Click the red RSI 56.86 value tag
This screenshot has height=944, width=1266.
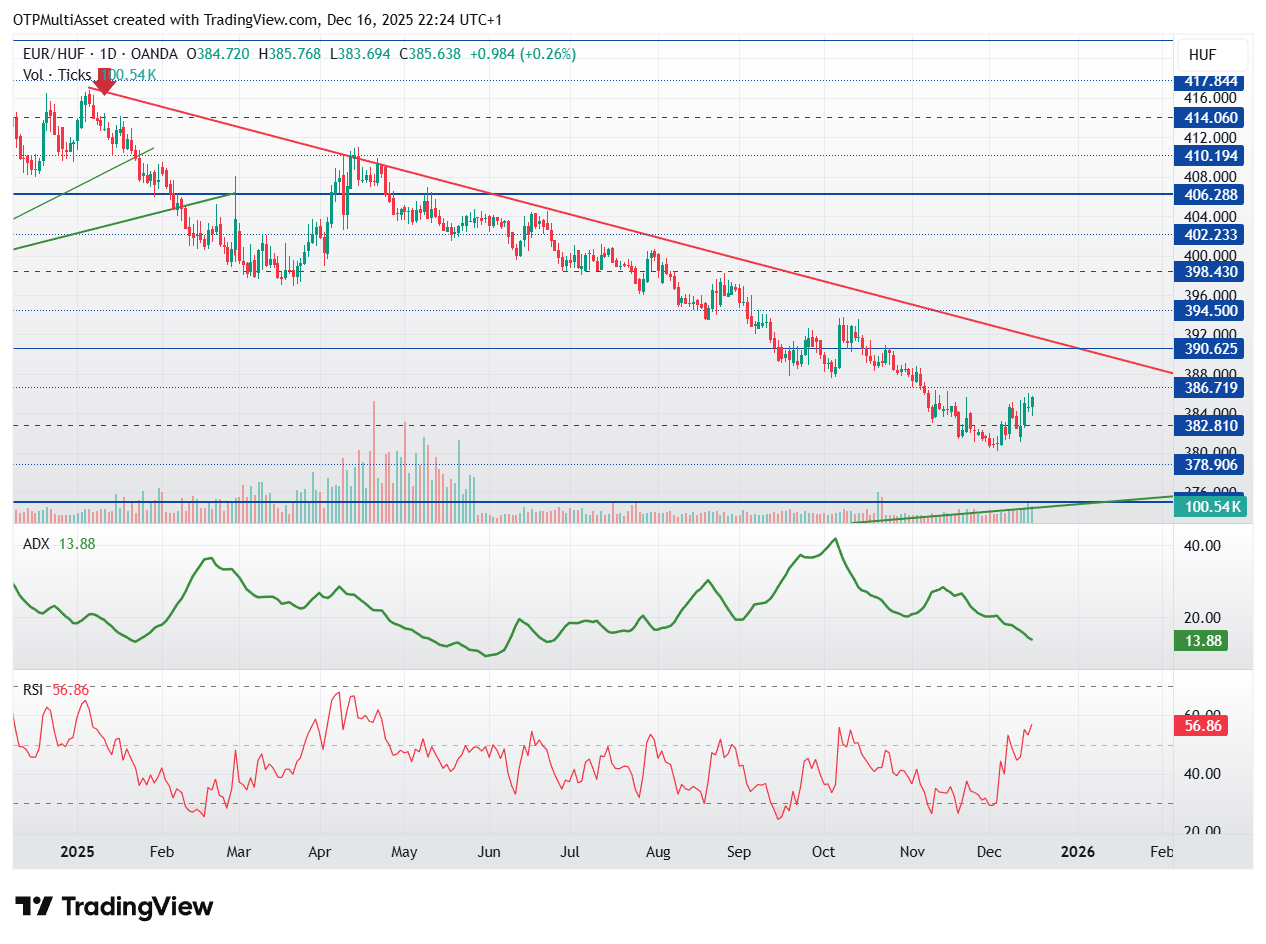coord(1199,726)
